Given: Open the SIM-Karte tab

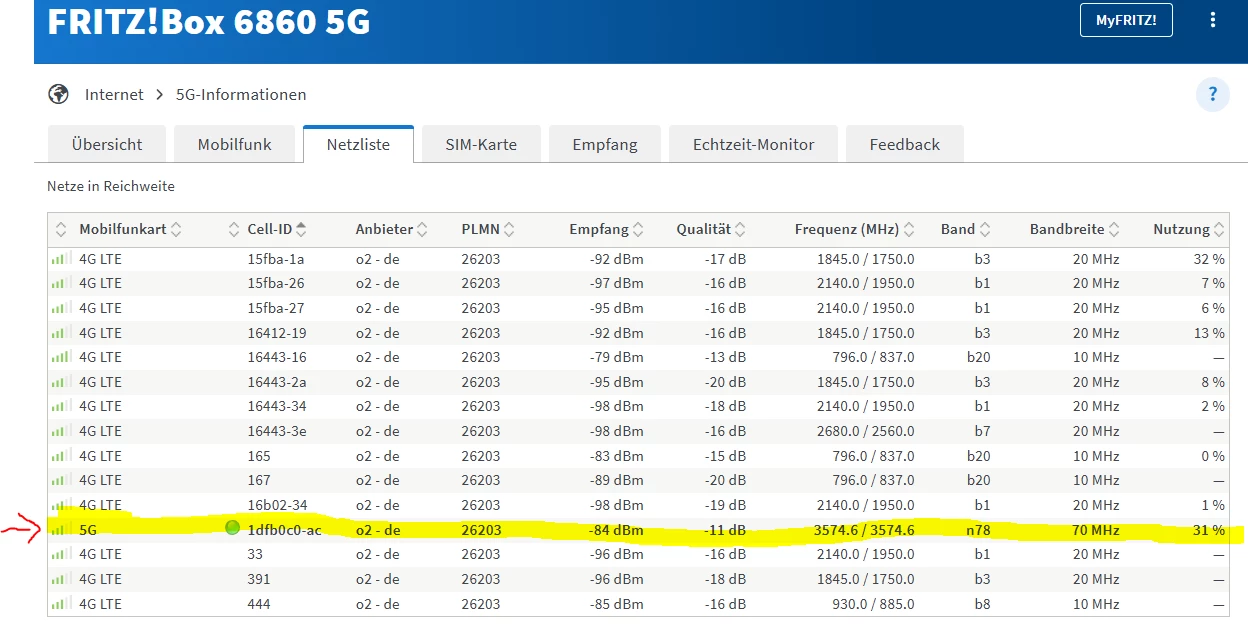Looking at the screenshot, I should [x=481, y=144].
